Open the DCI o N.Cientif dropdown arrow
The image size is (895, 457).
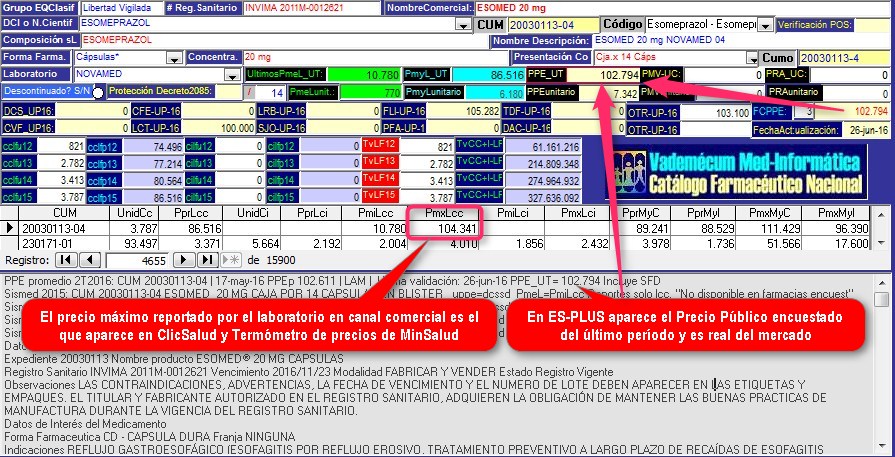click(462, 25)
